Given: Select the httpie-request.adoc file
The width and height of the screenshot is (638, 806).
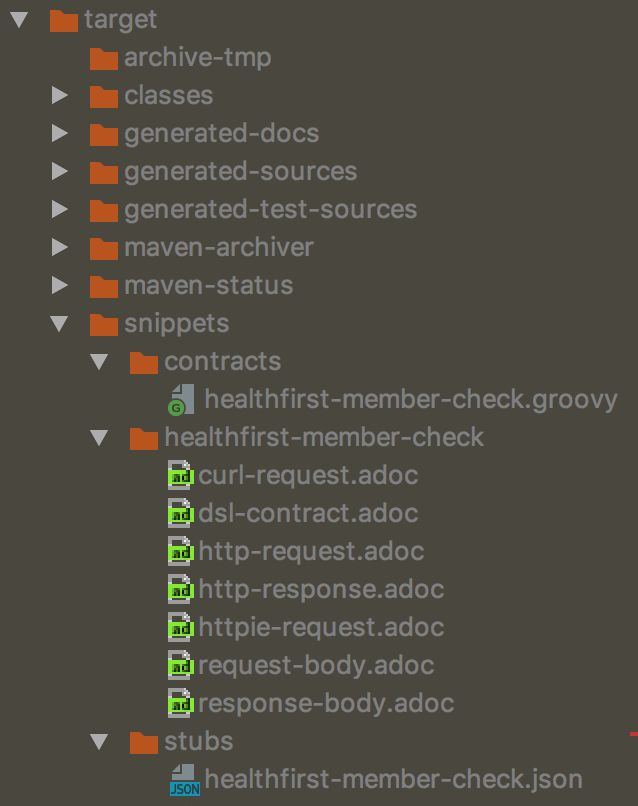Looking at the screenshot, I should tap(321, 628).
